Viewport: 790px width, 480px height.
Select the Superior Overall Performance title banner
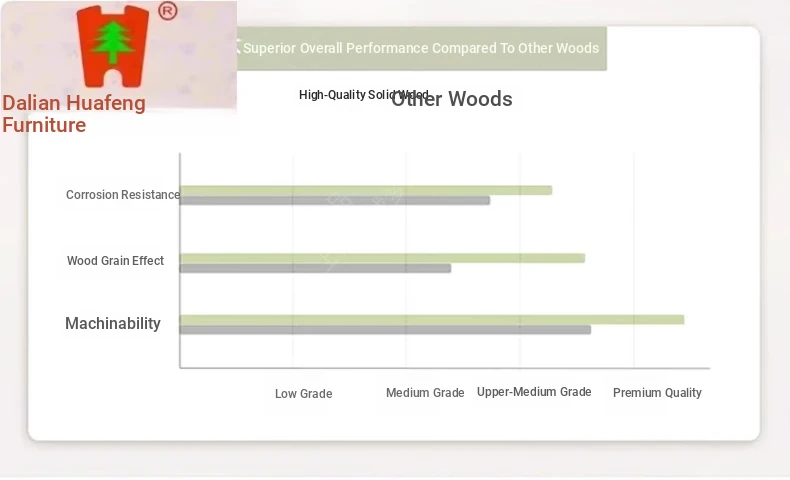421,48
